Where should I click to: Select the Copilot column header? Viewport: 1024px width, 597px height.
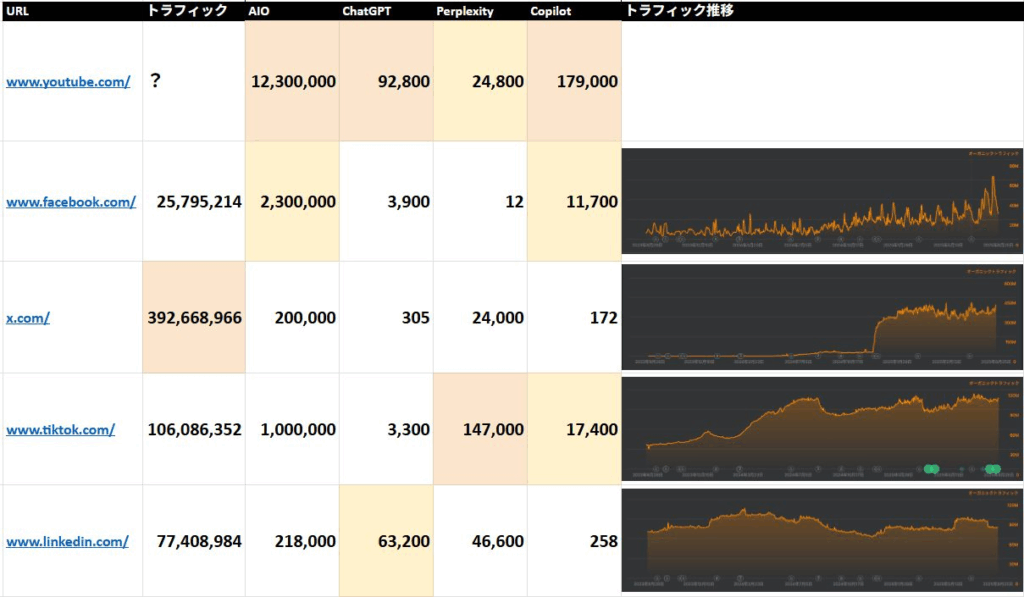click(x=551, y=11)
